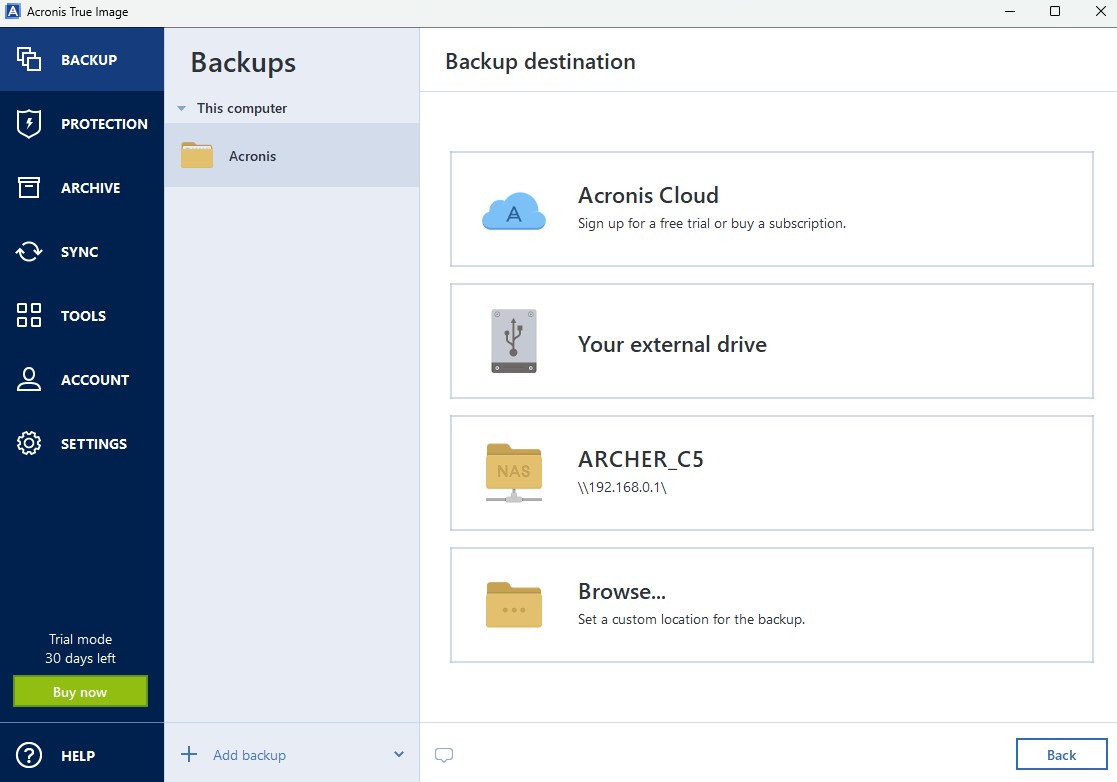The height and width of the screenshot is (782, 1117).
Task: Go to the ARCHIVE tab label
Action: coord(90,188)
